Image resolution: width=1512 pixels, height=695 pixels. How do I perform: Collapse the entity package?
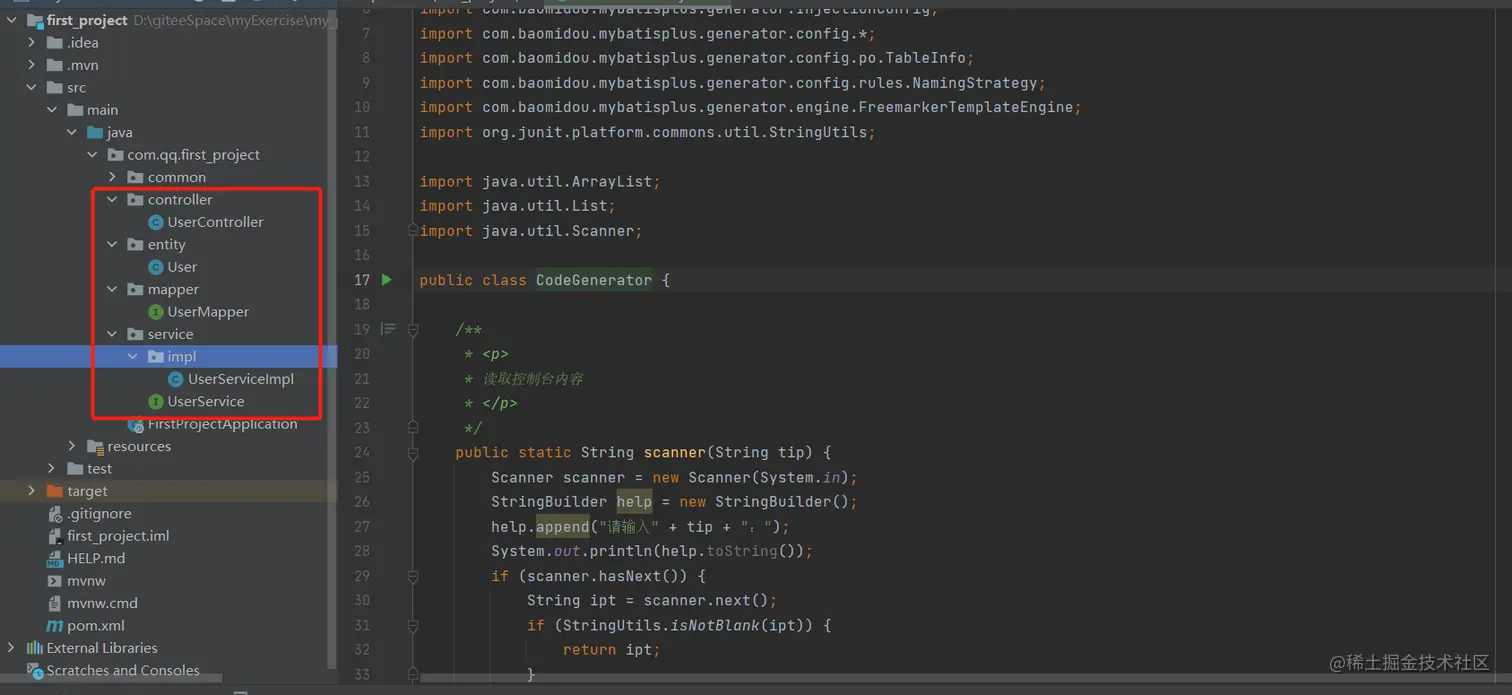click(113, 245)
